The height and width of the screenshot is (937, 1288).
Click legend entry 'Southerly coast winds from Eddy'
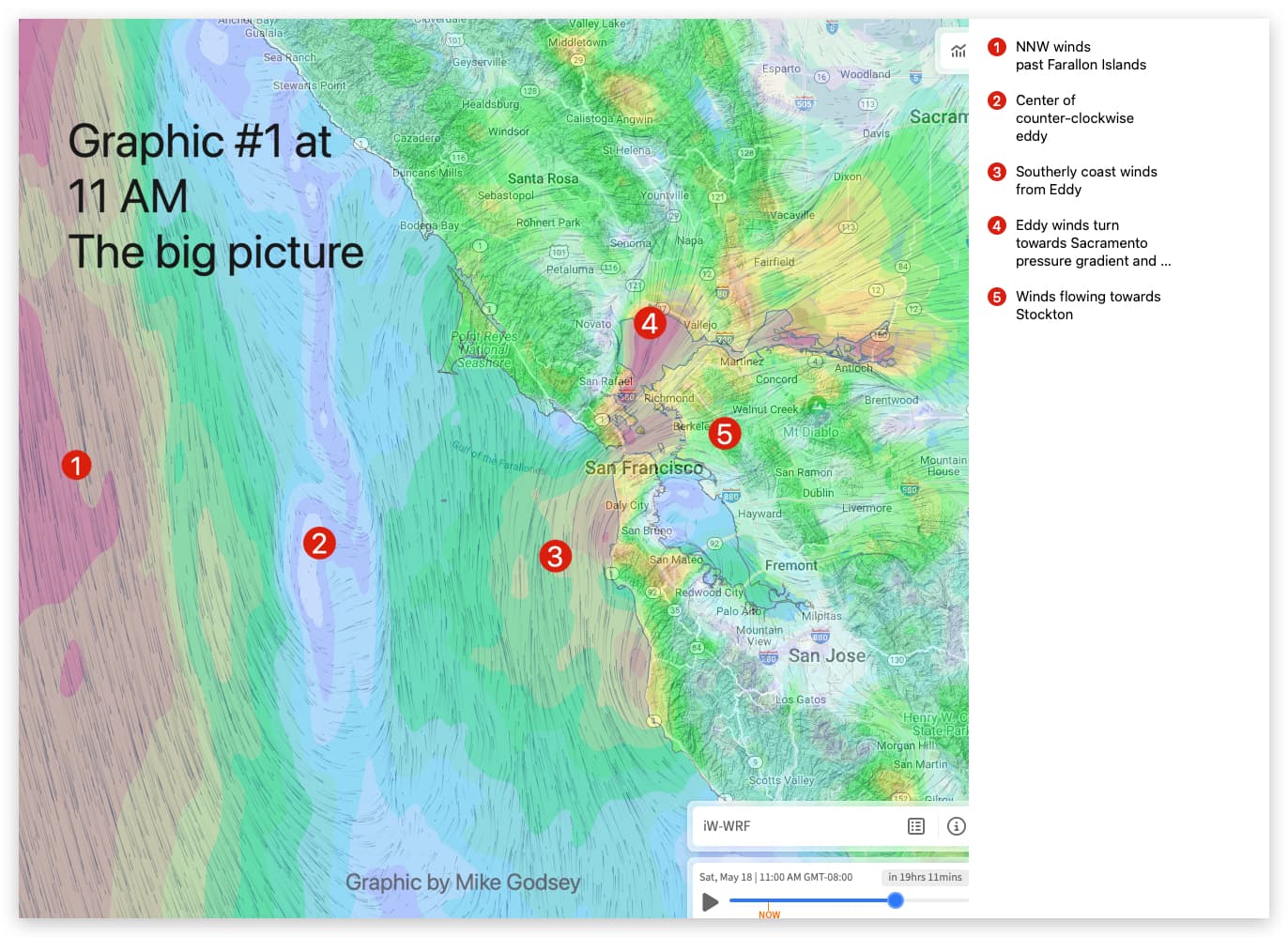click(x=1085, y=180)
